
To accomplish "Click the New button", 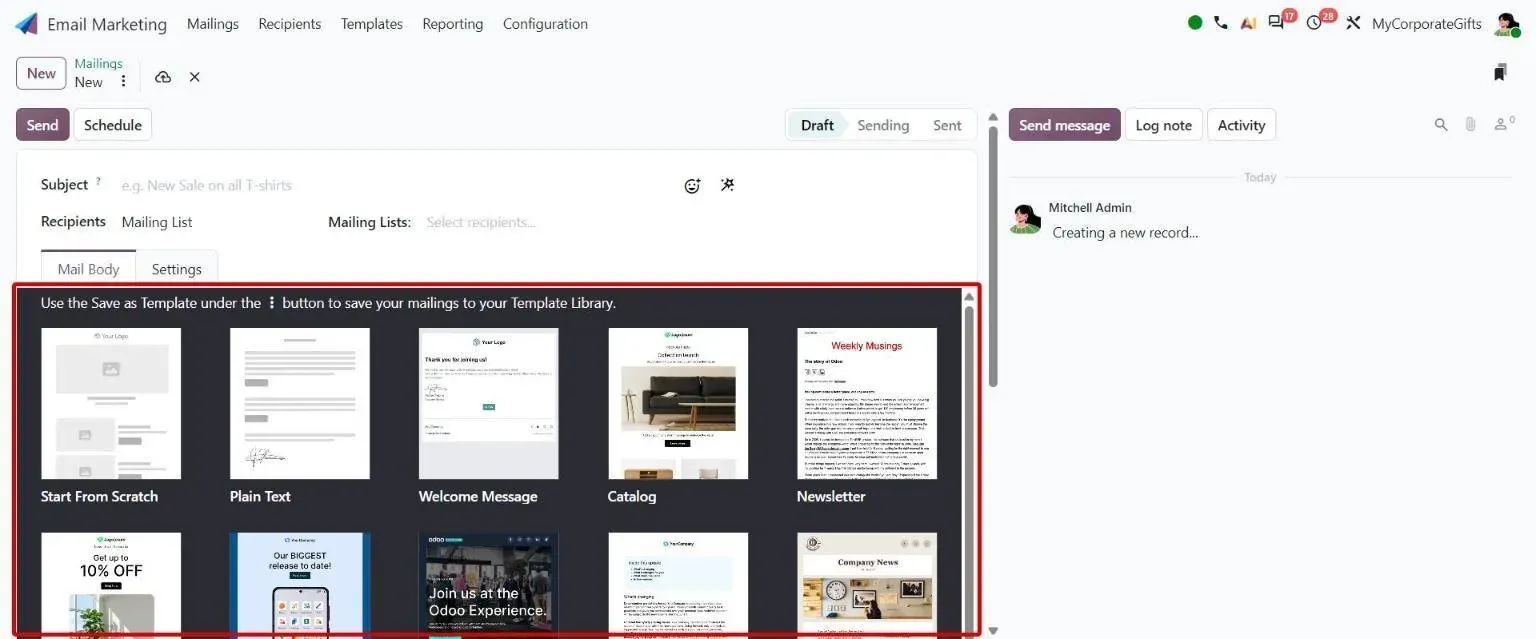I will coord(41,73).
